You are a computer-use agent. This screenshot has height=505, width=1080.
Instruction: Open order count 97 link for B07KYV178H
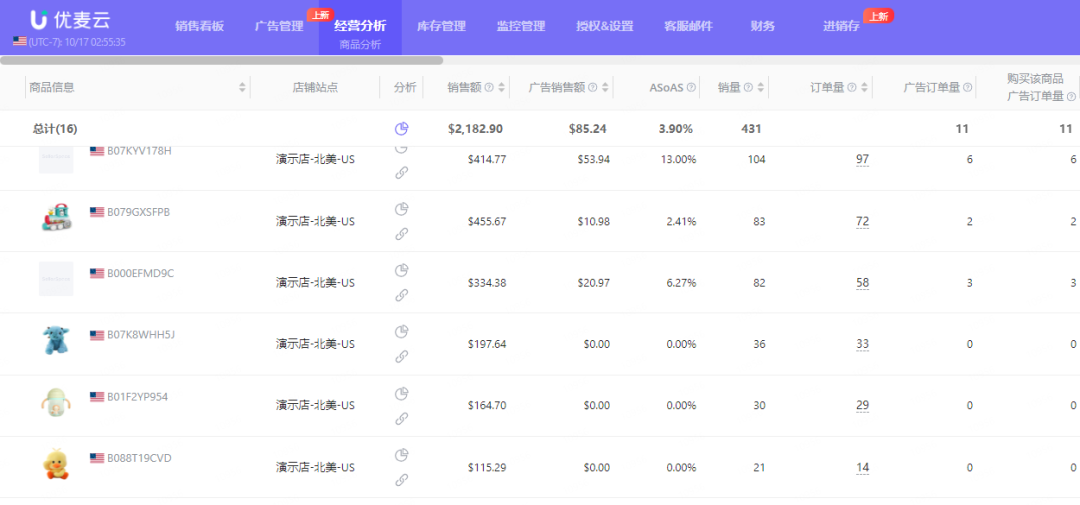pyautogui.click(x=862, y=160)
